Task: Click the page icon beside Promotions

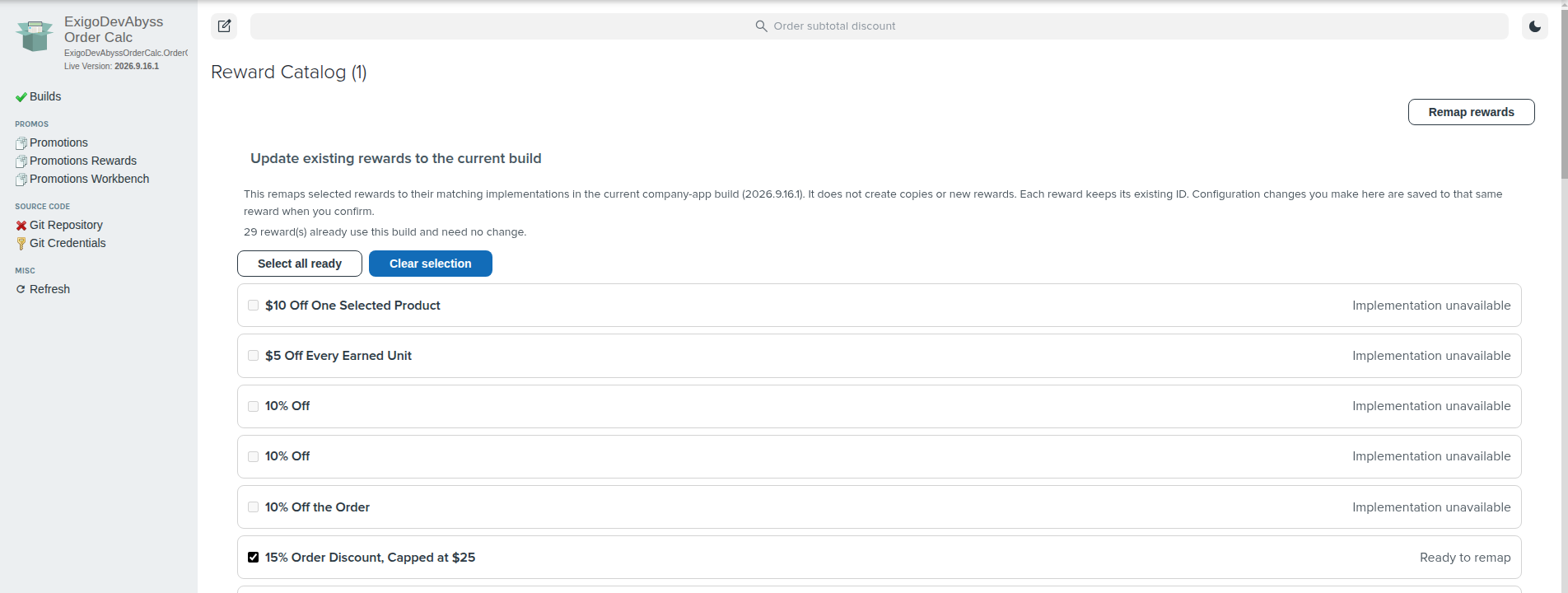Action: point(21,143)
